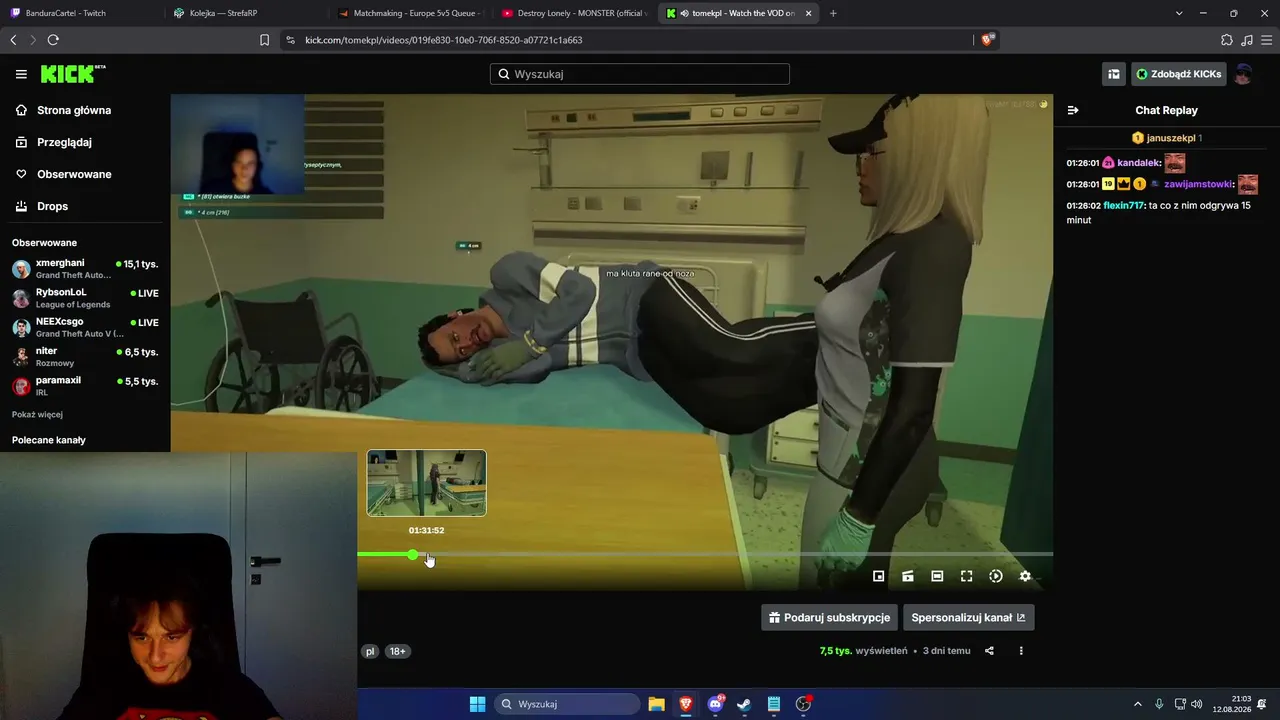Open Discord from the taskbar
This screenshot has width=1280, height=720.
(x=715, y=704)
